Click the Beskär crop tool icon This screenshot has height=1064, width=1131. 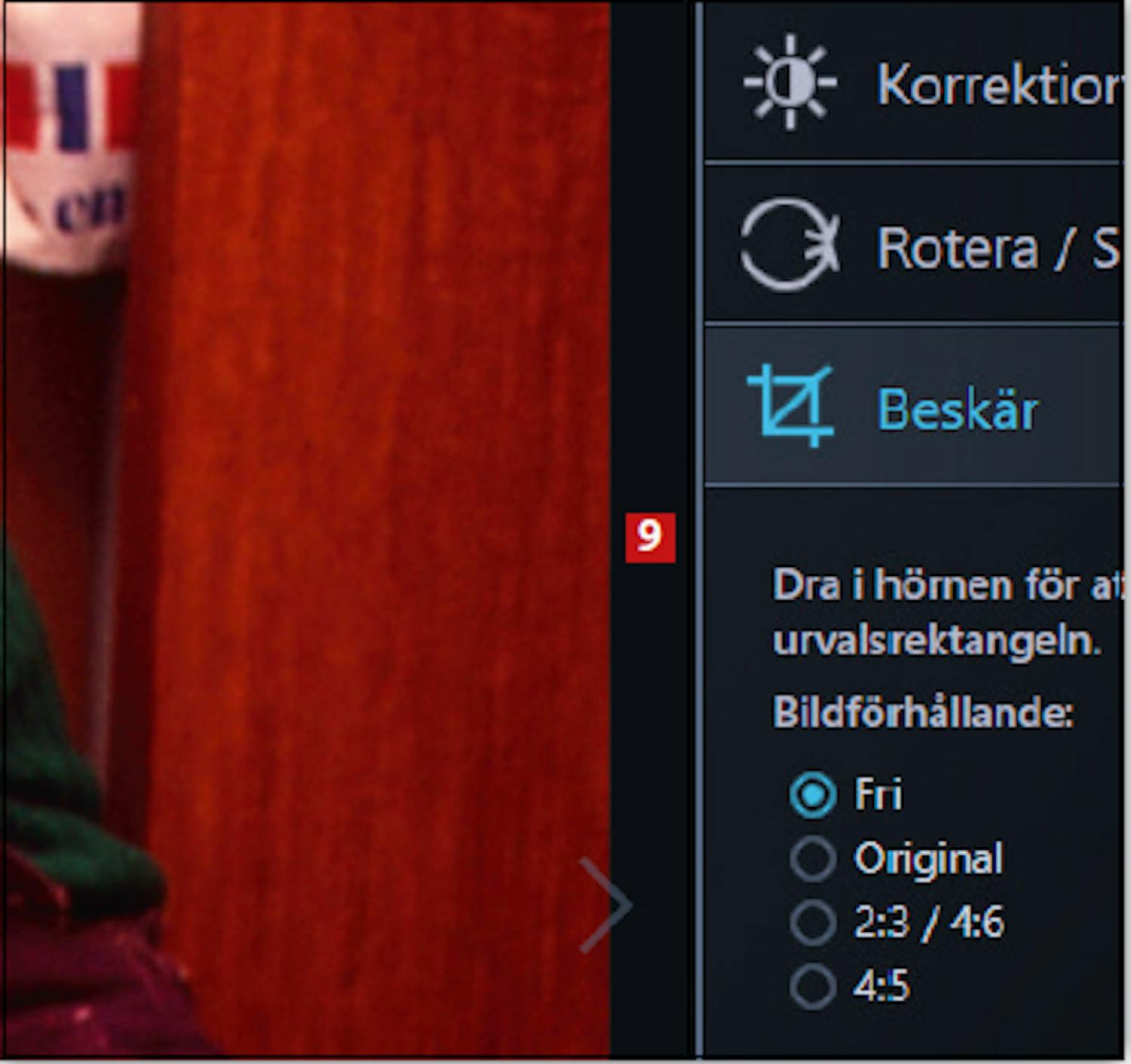point(790,406)
